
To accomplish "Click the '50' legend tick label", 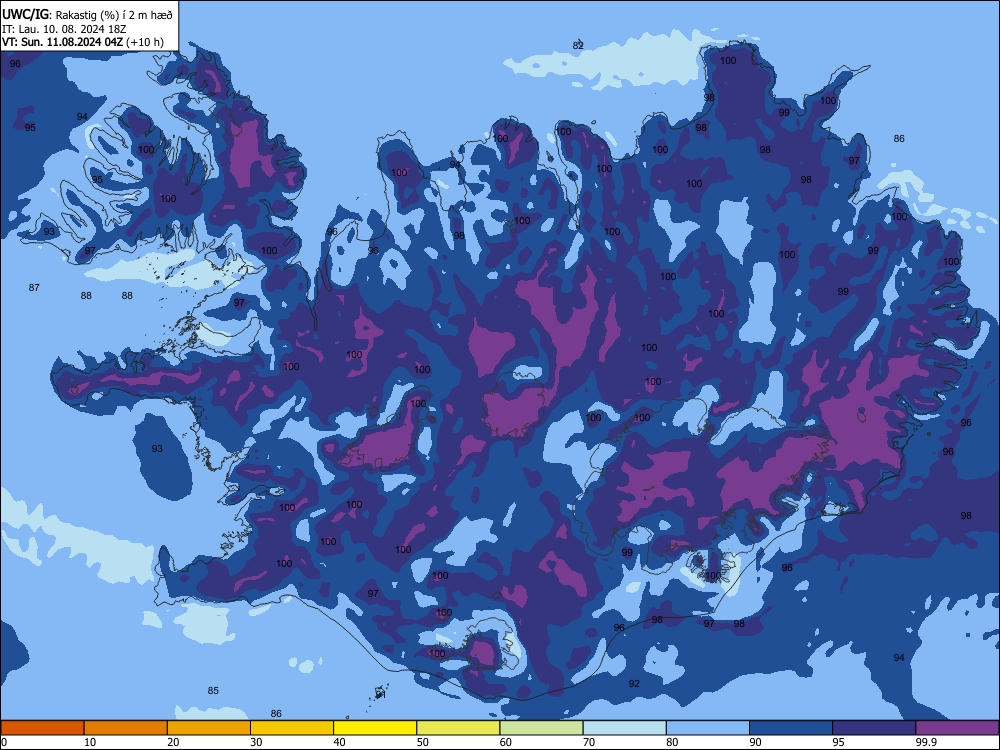I will point(422,742).
